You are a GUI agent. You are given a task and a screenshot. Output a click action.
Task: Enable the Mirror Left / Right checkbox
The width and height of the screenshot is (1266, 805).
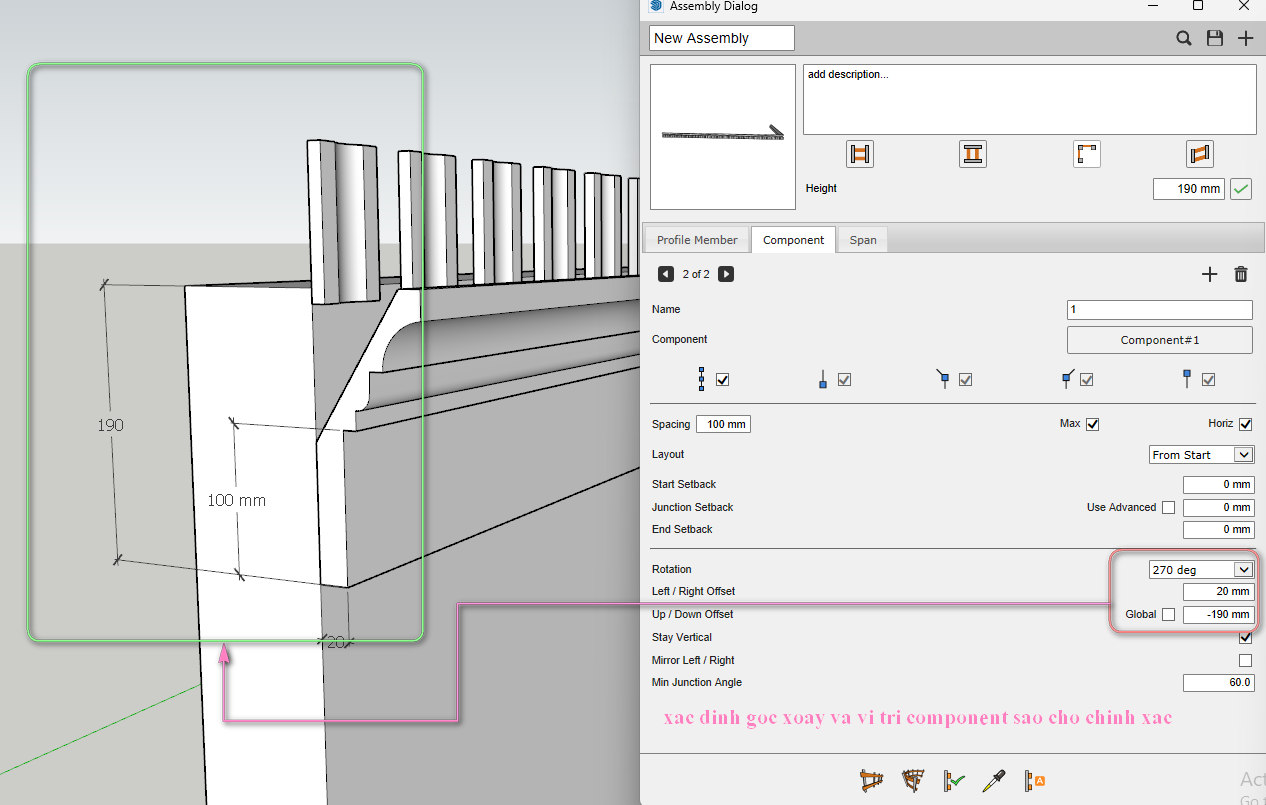(x=1245, y=660)
